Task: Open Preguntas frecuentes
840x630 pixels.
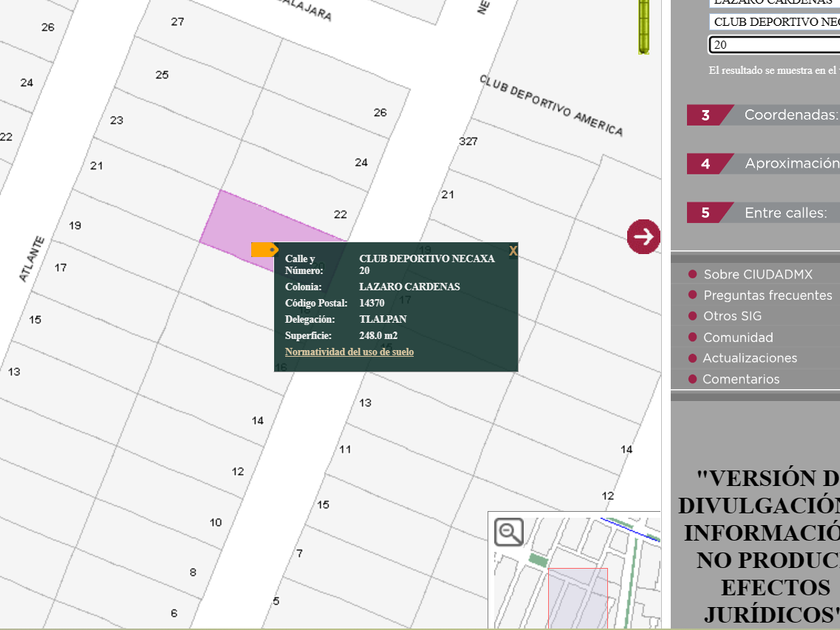Action: tap(767, 295)
